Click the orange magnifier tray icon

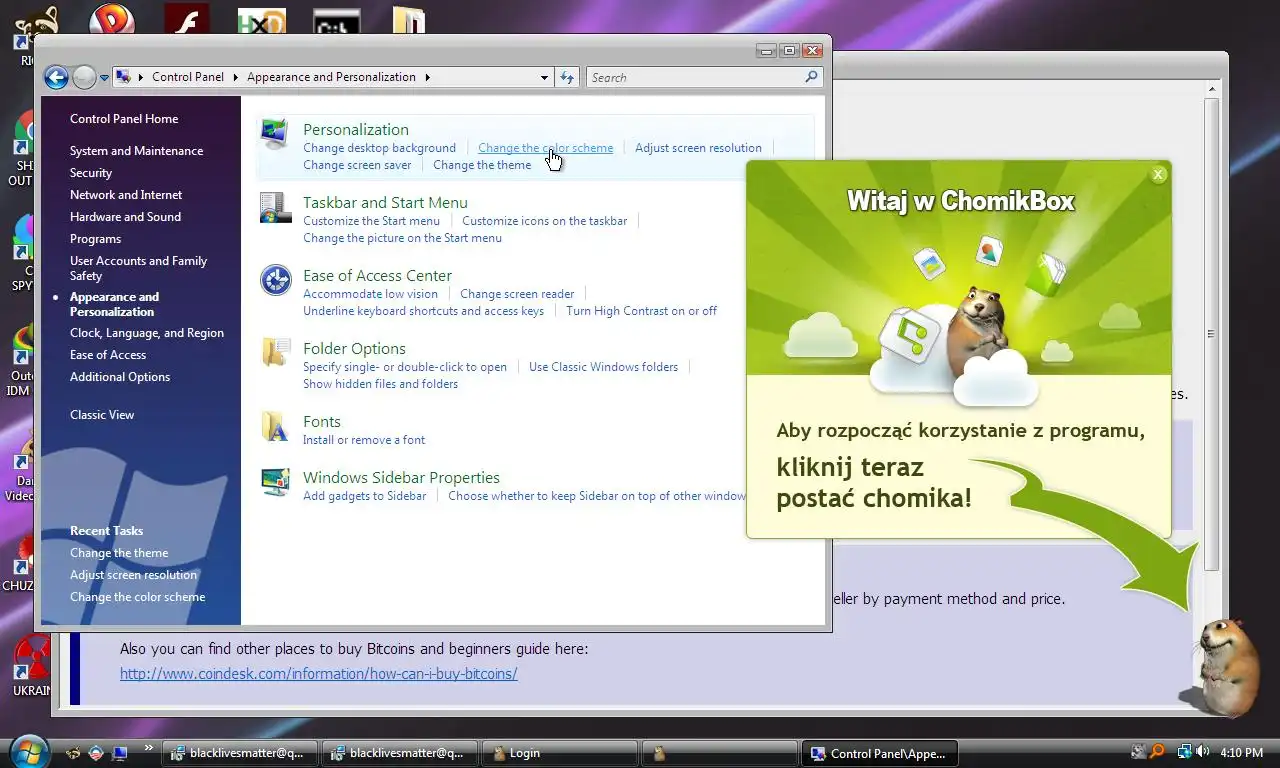[x=1157, y=752]
